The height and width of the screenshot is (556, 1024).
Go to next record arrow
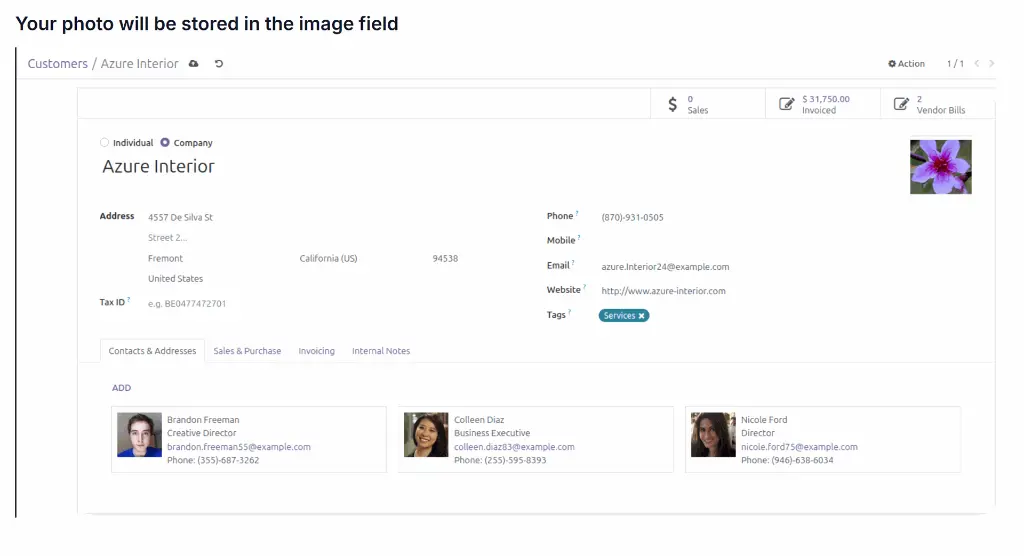tap(991, 64)
